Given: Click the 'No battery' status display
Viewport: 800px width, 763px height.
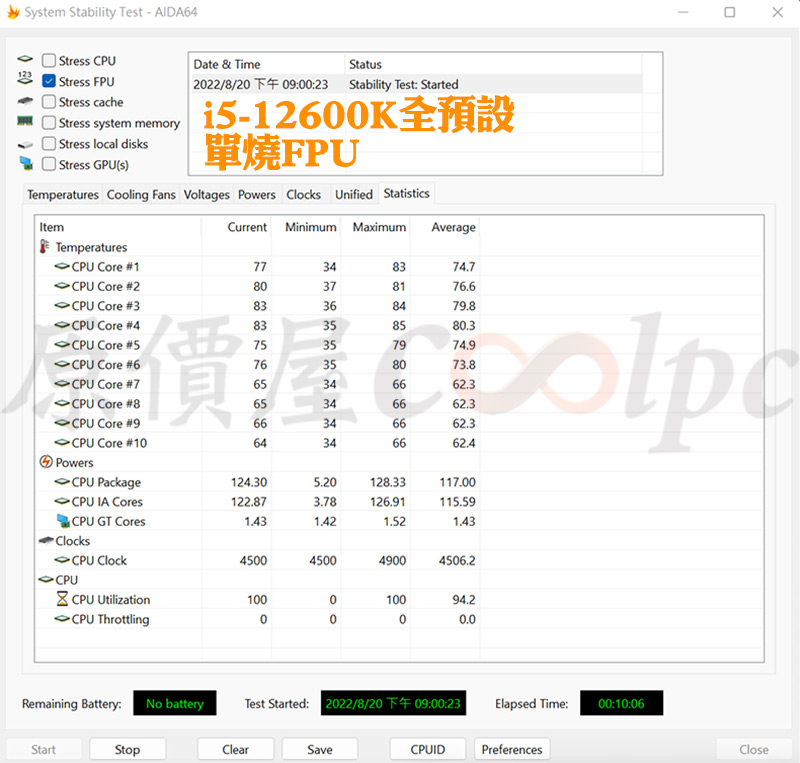Looking at the screenshot, I should (x=174, y=703).
